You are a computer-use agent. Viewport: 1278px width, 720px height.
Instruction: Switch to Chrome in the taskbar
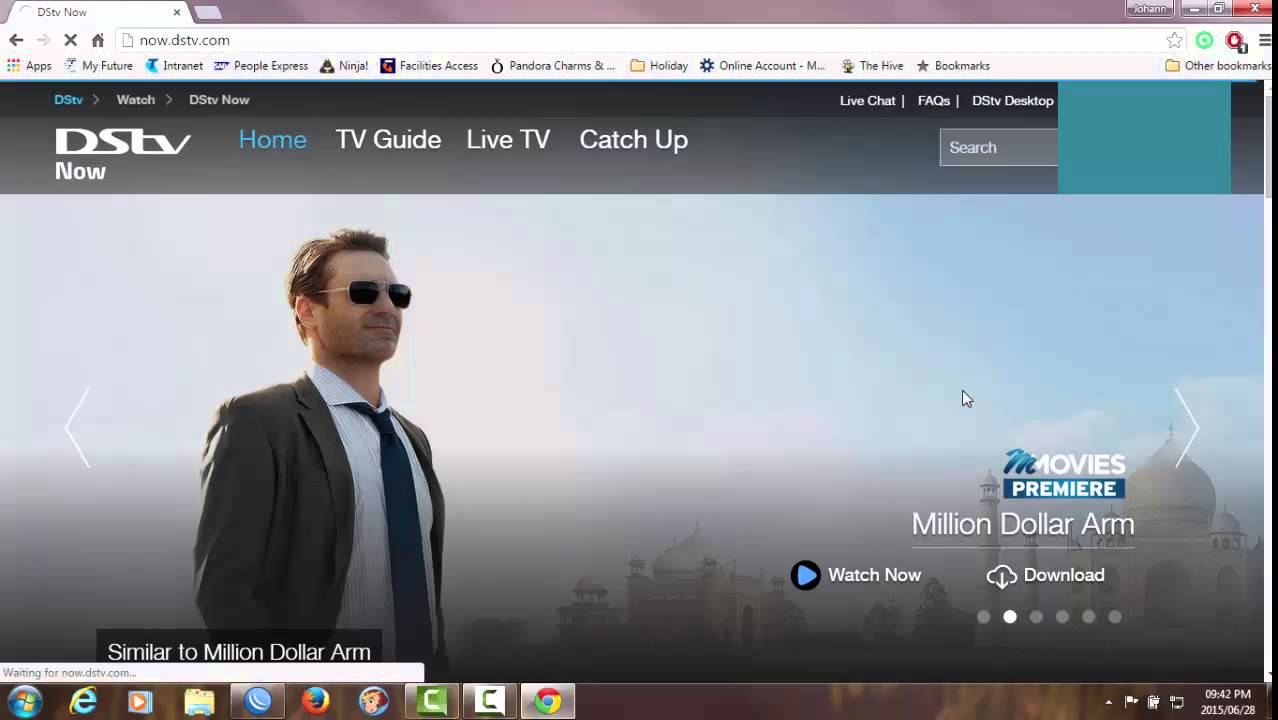tap(547, 701)
